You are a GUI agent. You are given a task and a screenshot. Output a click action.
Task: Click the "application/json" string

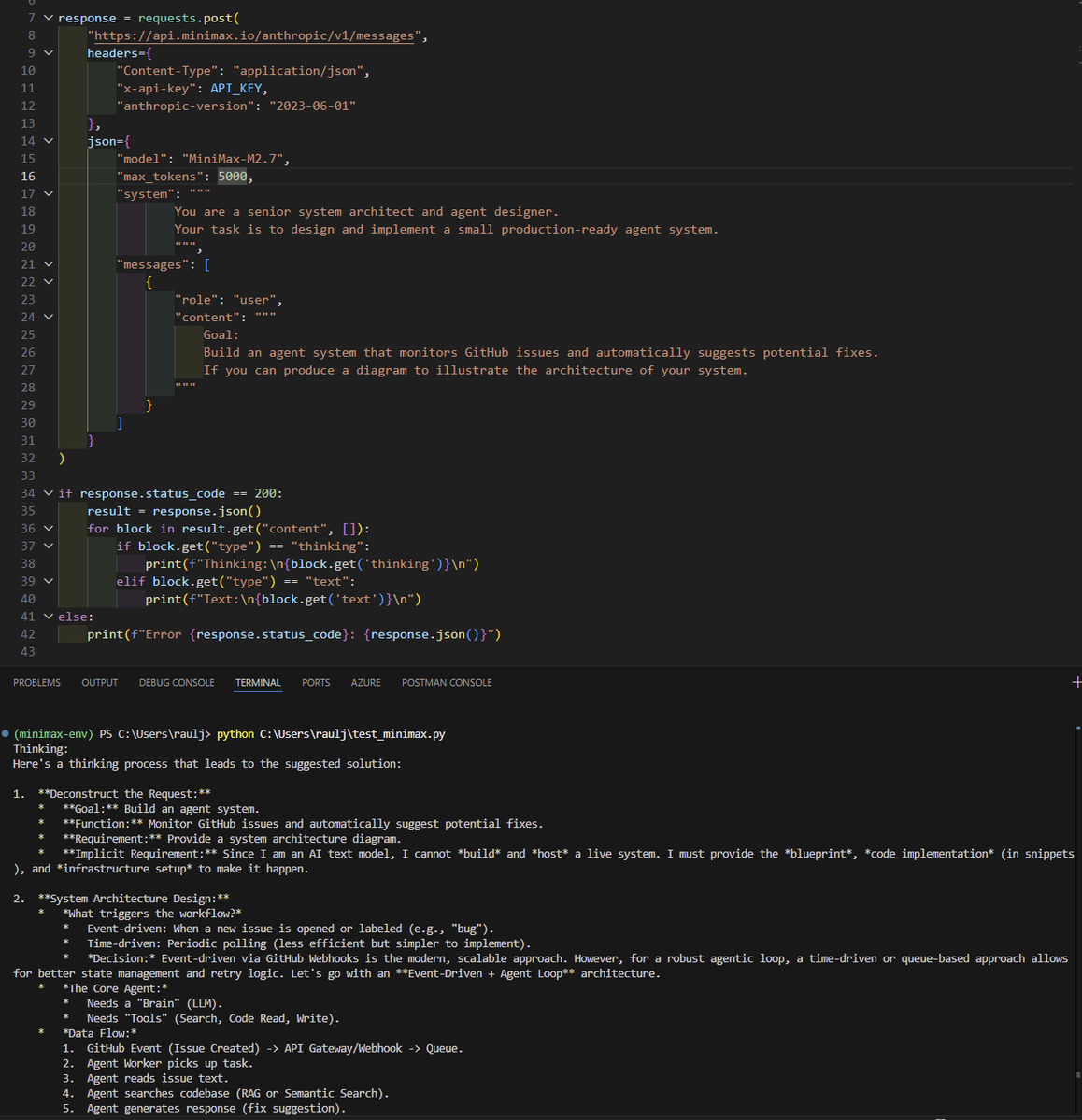click(x=298, y=71)
